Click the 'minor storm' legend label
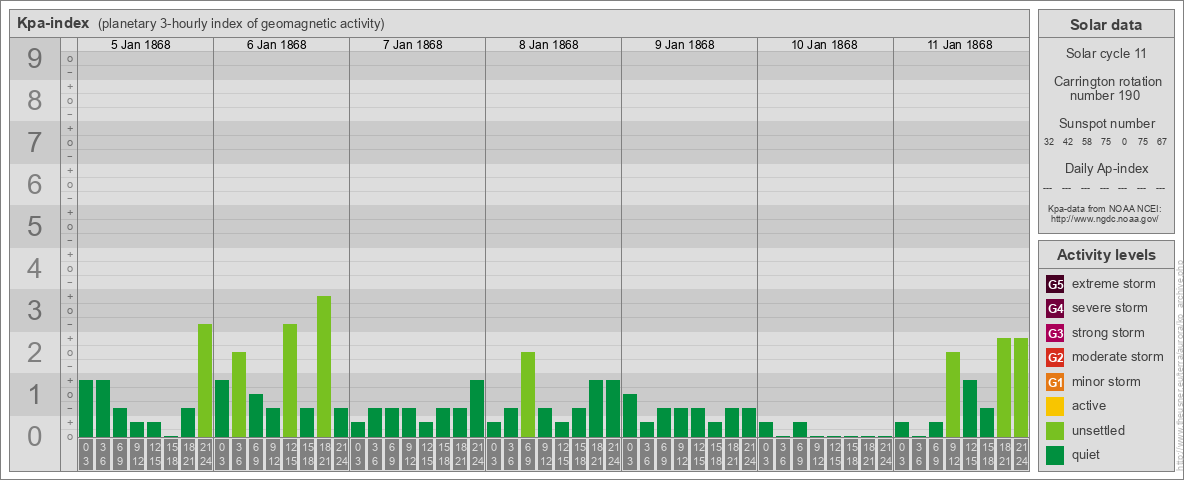 point(1106,382)
